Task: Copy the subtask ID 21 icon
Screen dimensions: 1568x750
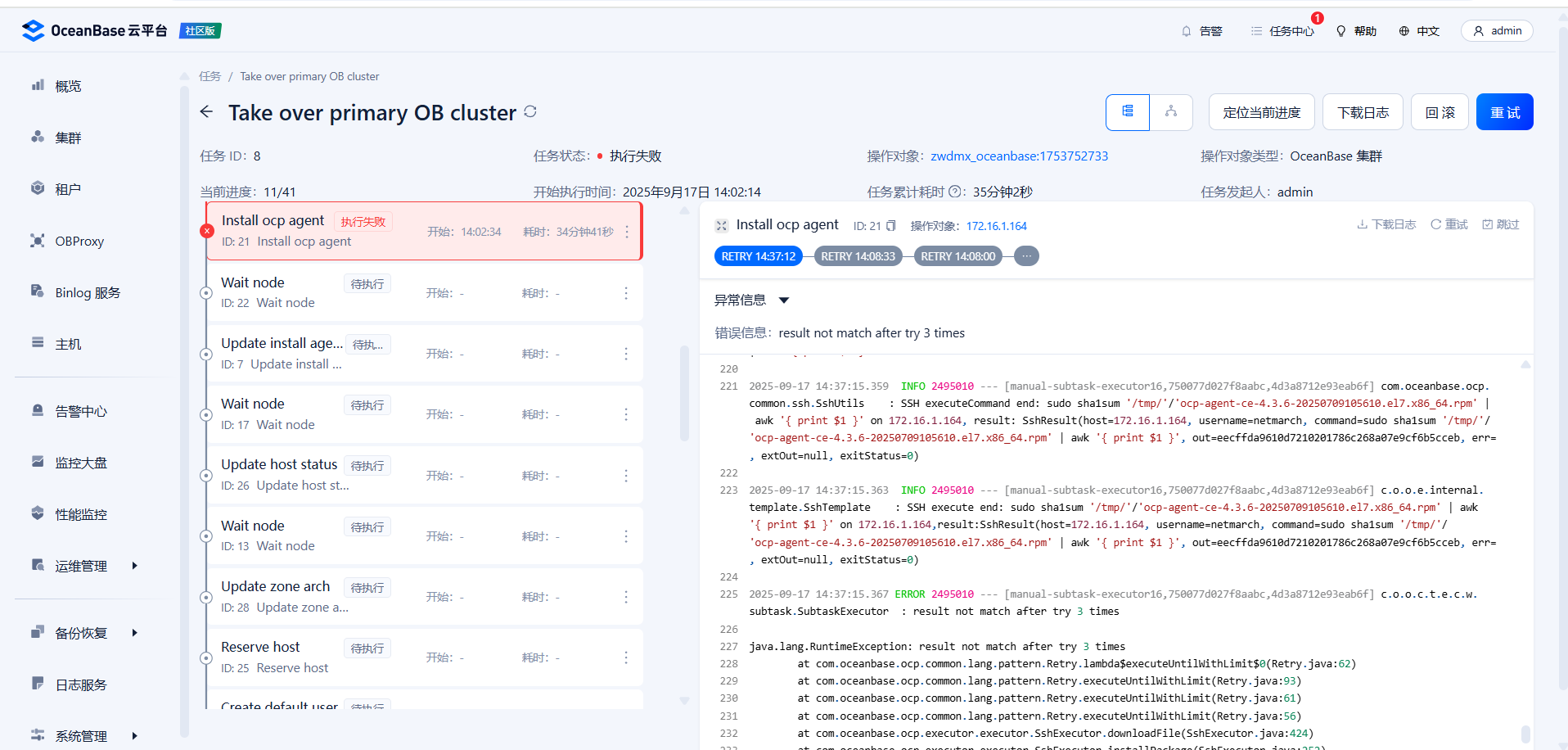Action: [891, 226]
